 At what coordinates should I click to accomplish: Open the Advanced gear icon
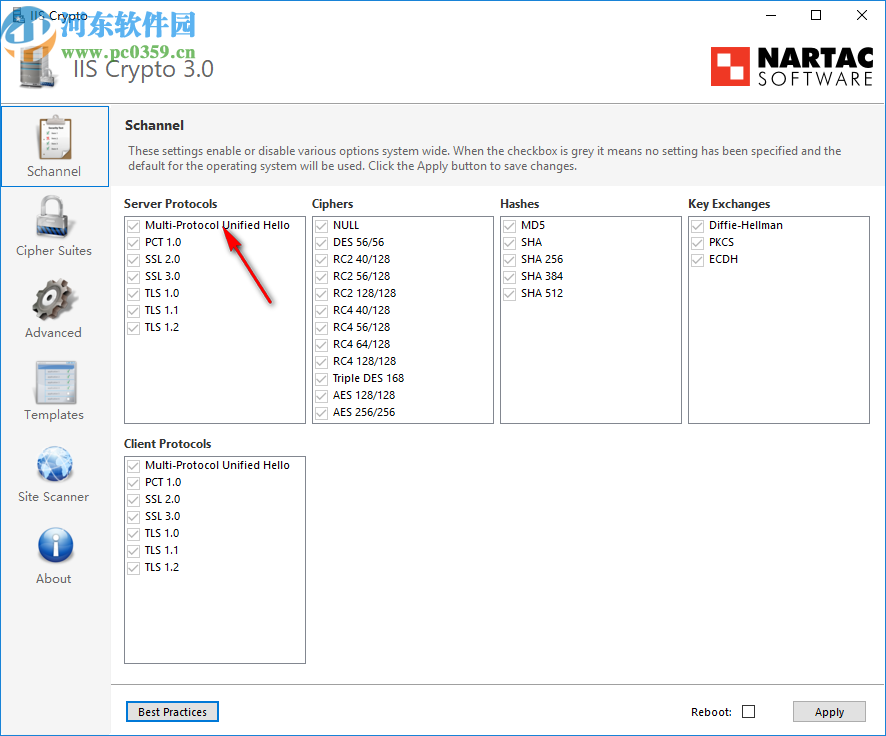(x=53, y=299)
